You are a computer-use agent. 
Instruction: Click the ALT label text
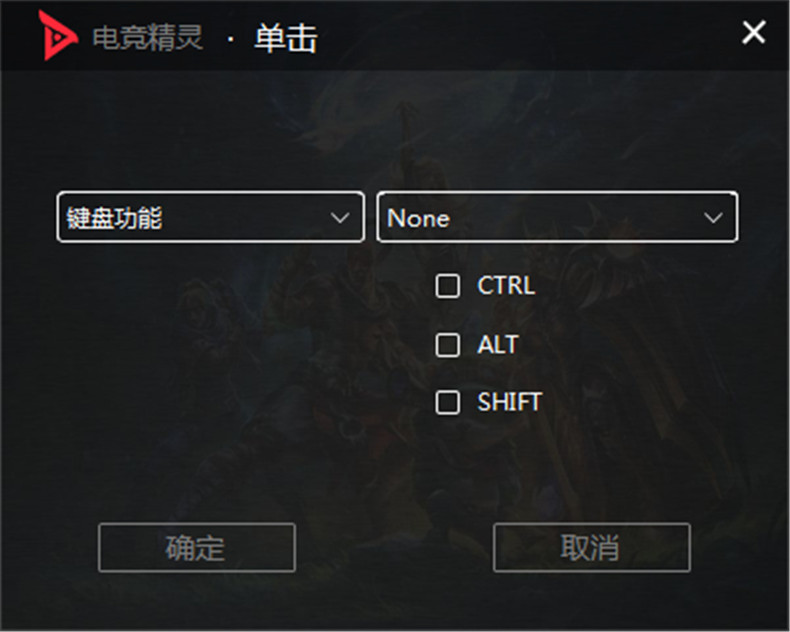tap(498, 345)
